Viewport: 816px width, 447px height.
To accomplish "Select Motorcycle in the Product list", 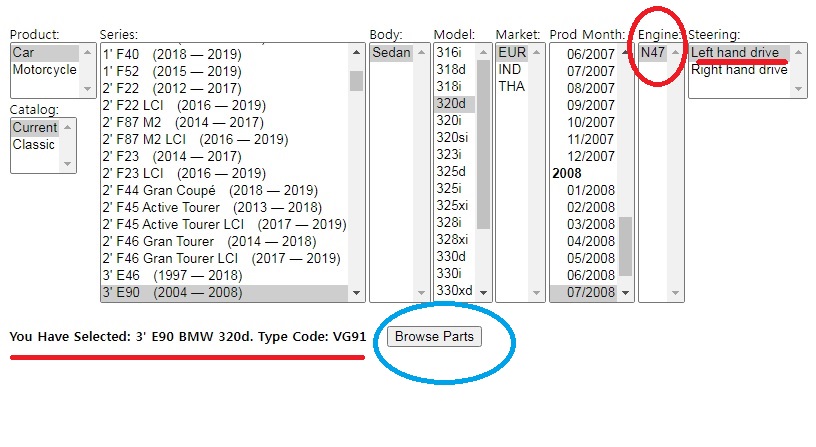I will coord(45,70).
